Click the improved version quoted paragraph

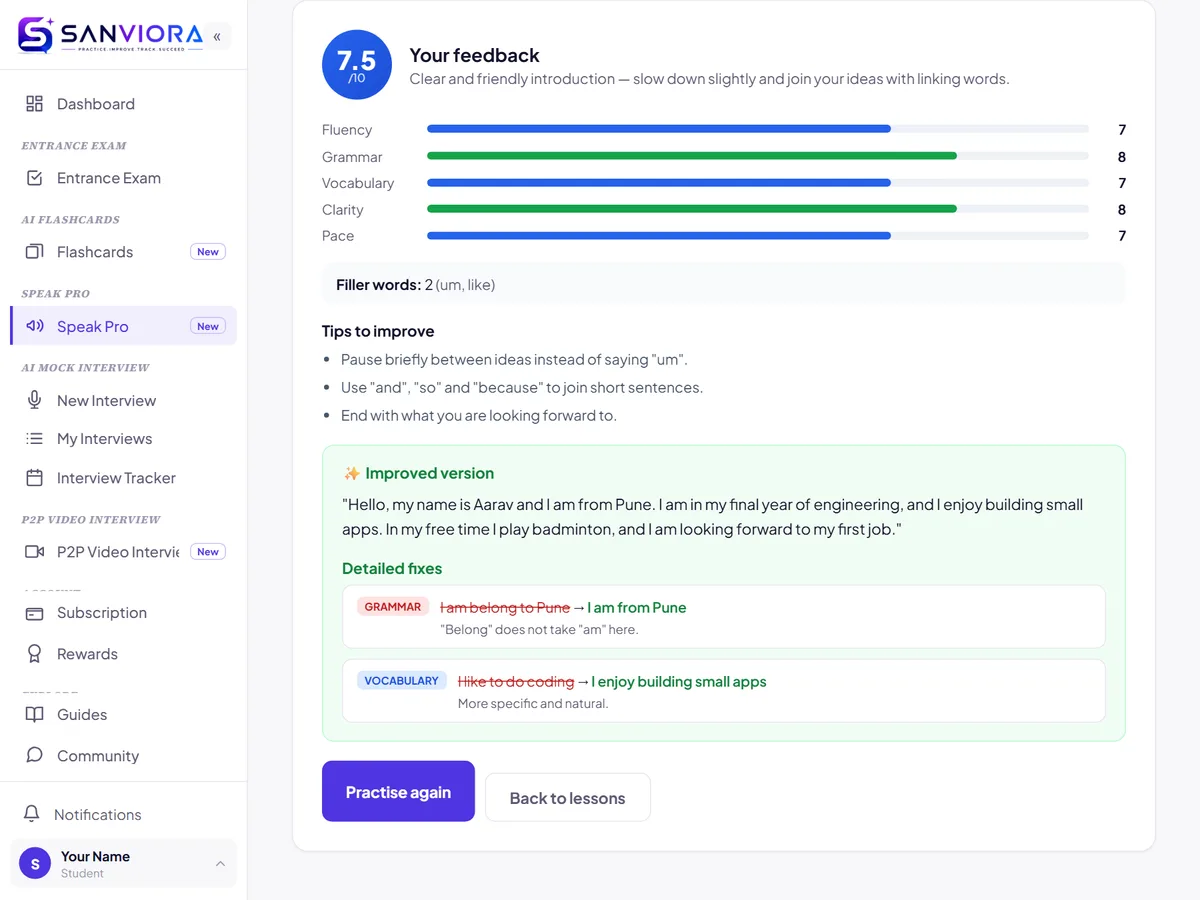(x=713, y=517)
